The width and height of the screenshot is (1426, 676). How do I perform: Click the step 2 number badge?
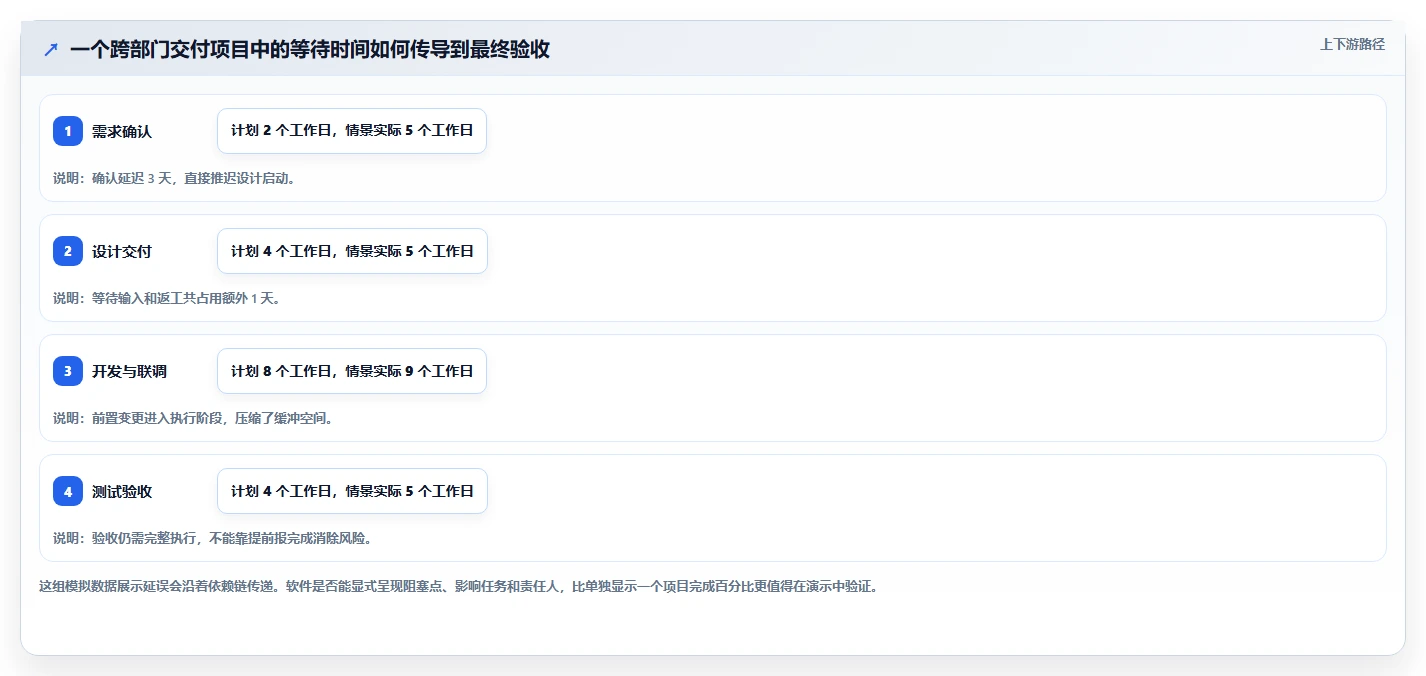pyautogui.click(x=68, y=251)
